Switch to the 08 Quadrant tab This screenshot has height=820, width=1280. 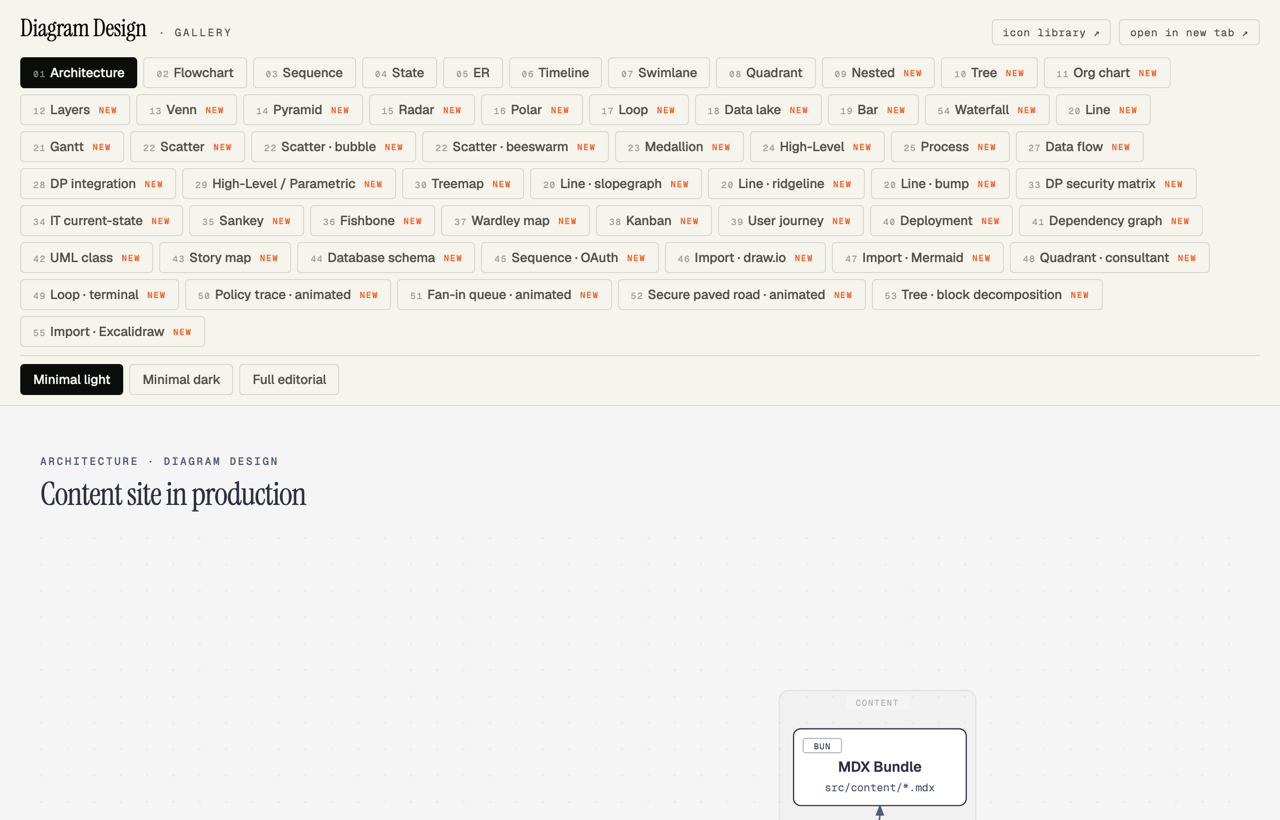click(x=766, y=73)
